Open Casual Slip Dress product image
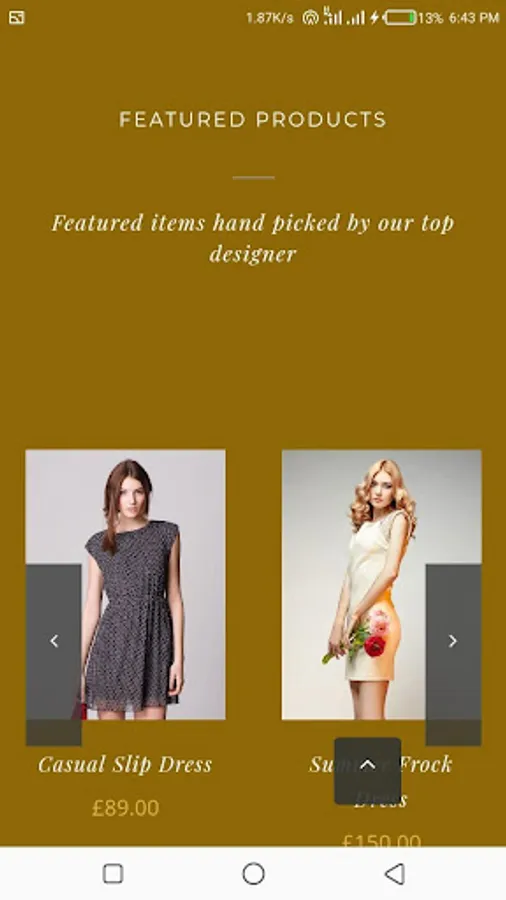This screenshot has height=900, width=506. pos(126,584)
